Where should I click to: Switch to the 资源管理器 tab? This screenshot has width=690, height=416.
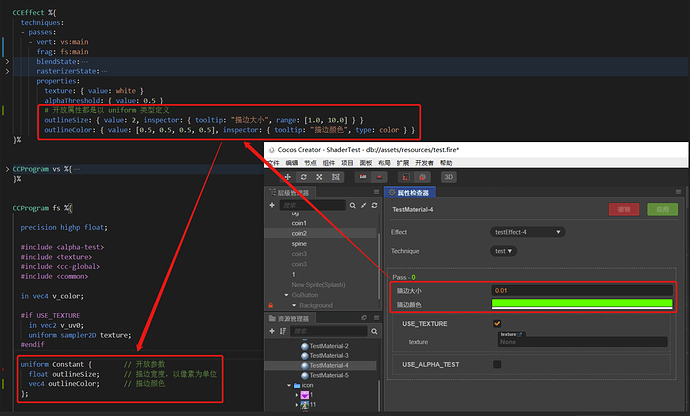[289, 318]
